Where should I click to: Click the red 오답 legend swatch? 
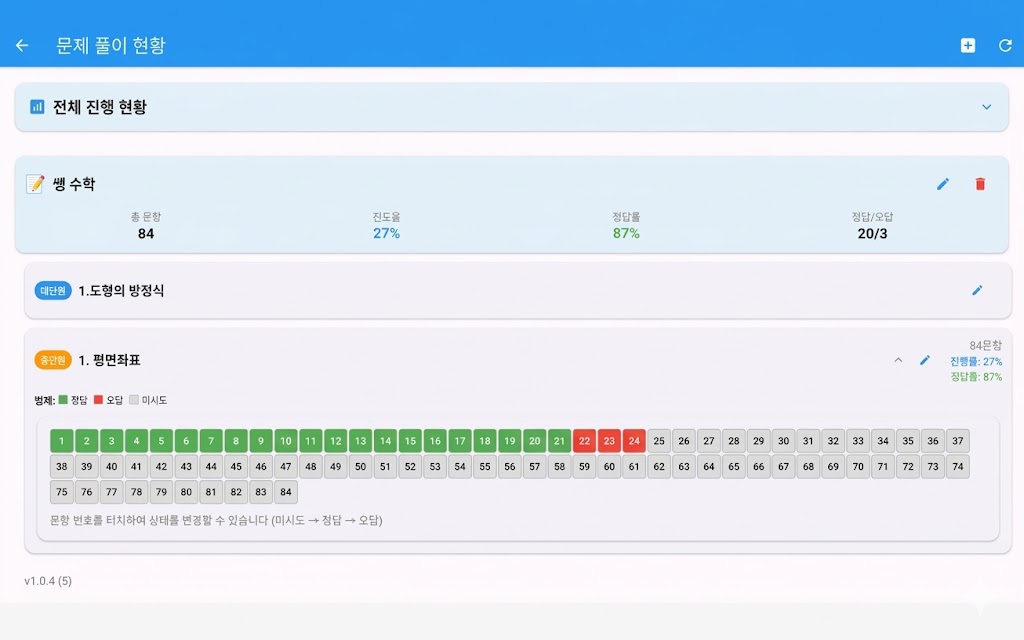pyautogui.click(x=99, y=400)
